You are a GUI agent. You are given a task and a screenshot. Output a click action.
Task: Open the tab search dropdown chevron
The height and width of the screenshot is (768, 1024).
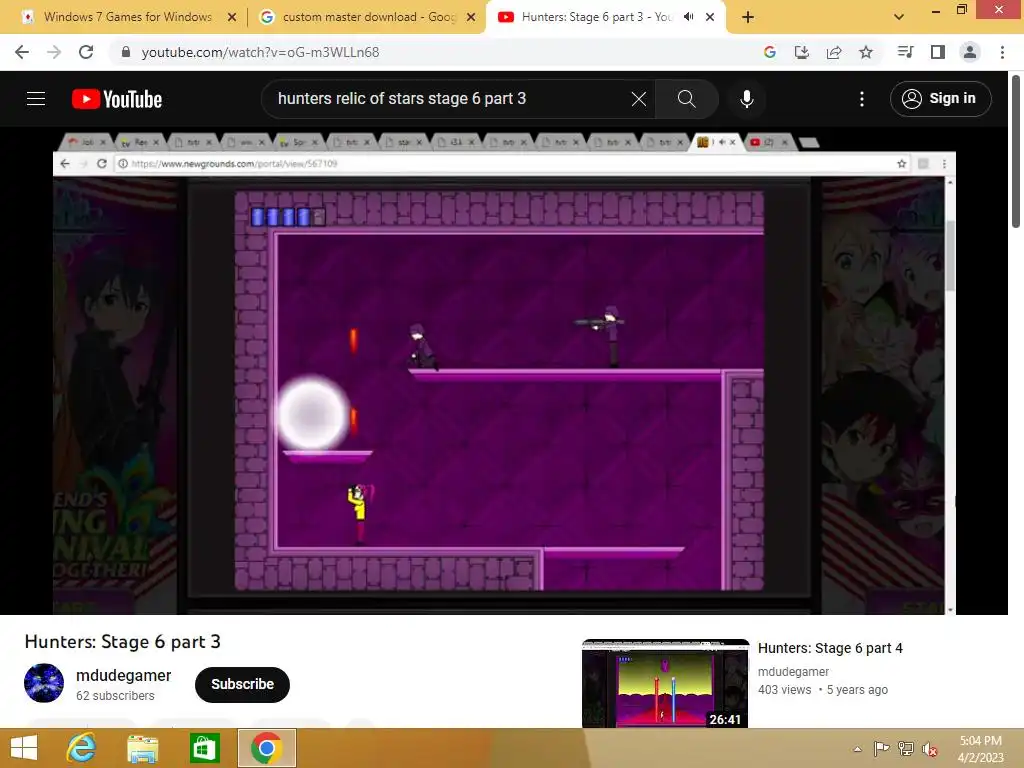(899, 17)
